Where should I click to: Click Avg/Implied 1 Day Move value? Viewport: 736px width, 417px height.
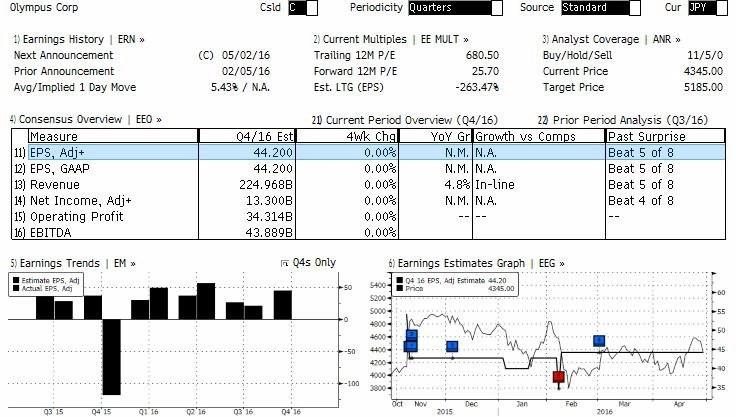(x=240, y=87)
